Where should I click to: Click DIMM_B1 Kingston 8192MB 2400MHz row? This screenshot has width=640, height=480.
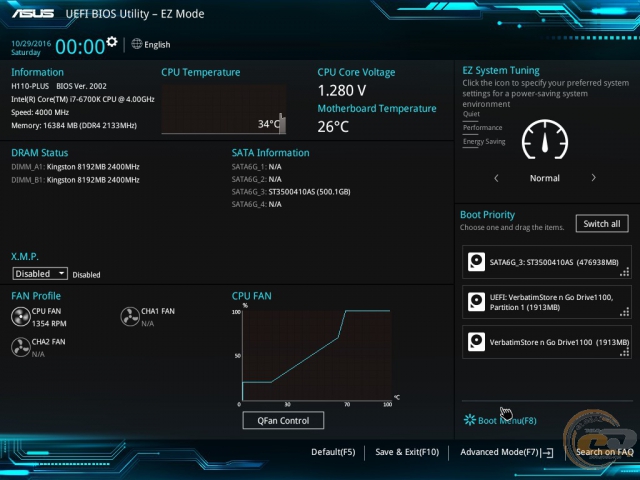76,180
